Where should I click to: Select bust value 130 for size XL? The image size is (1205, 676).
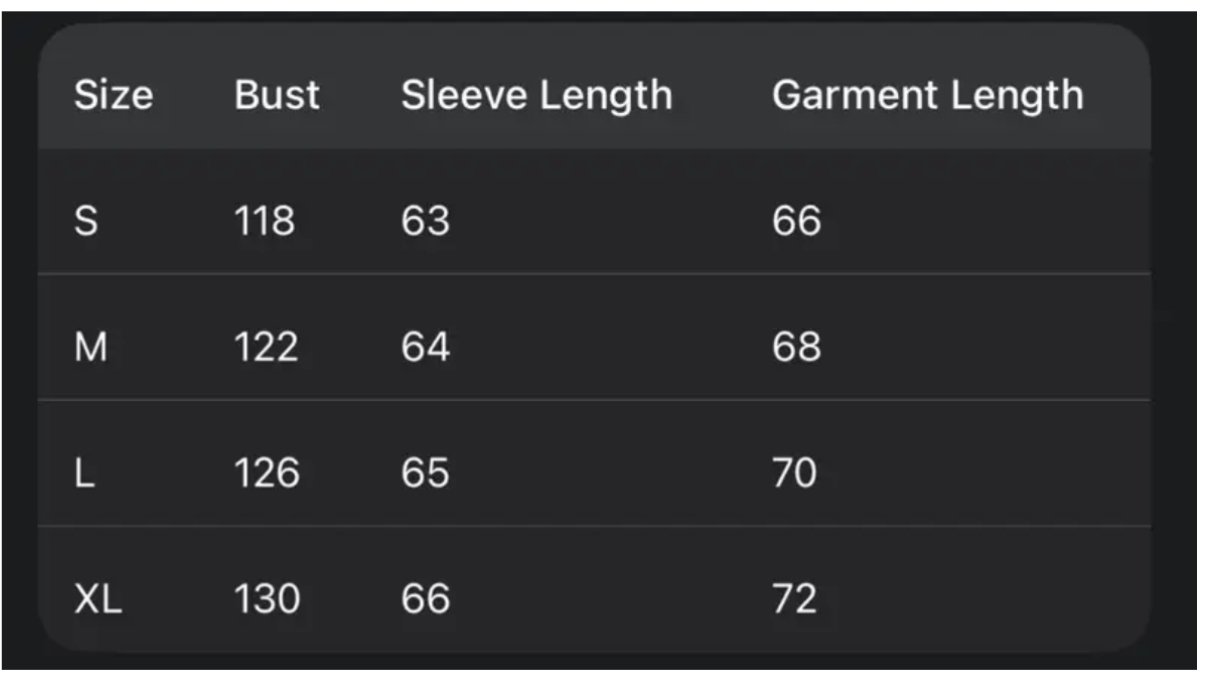266,600
